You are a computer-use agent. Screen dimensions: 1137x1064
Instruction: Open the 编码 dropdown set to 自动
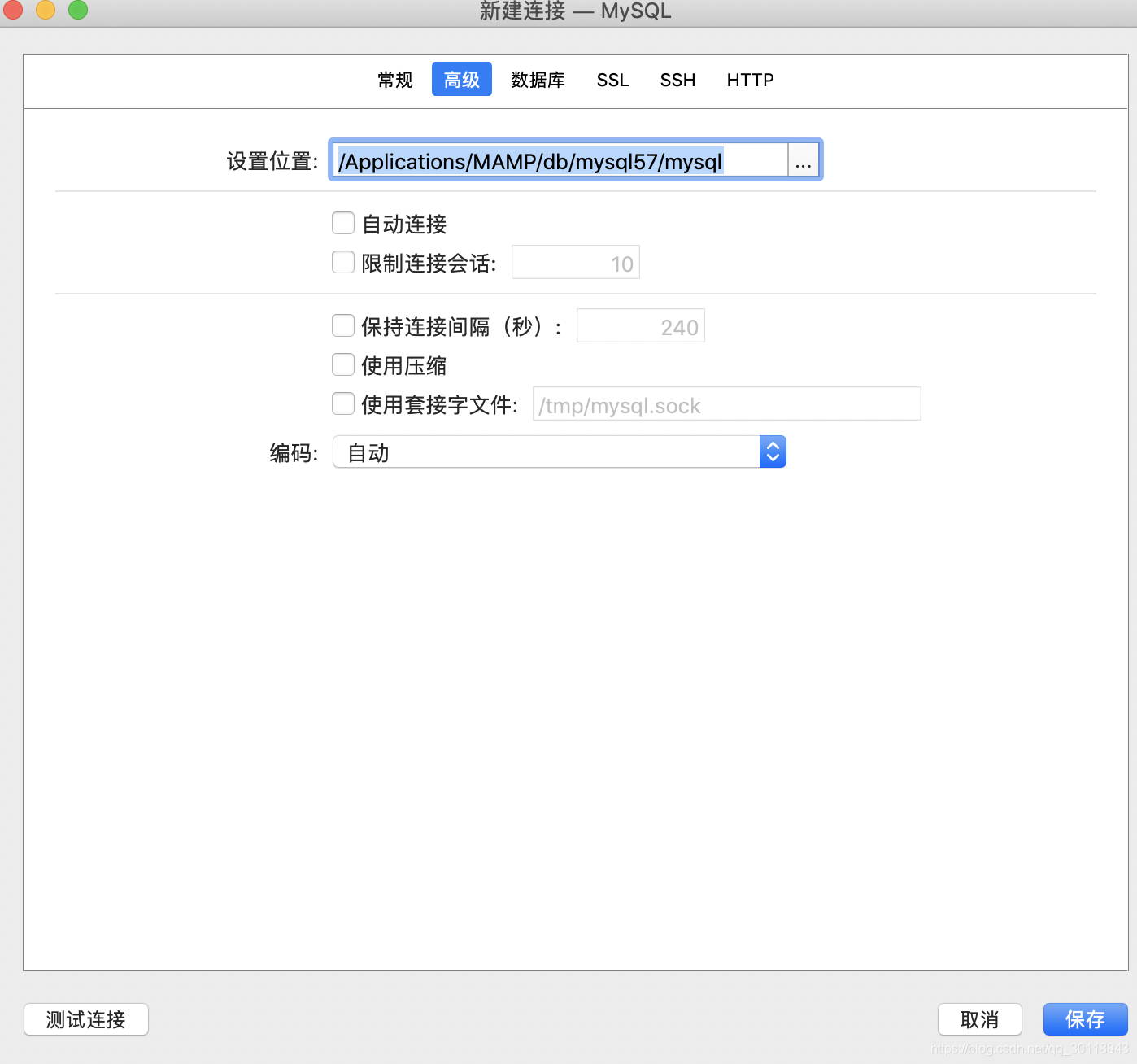pos(560,452)
